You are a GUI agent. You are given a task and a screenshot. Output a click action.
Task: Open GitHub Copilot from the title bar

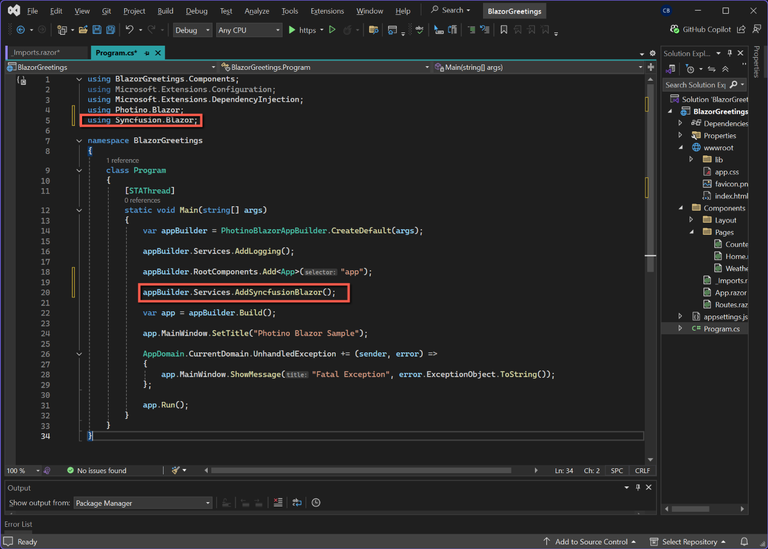700,30
